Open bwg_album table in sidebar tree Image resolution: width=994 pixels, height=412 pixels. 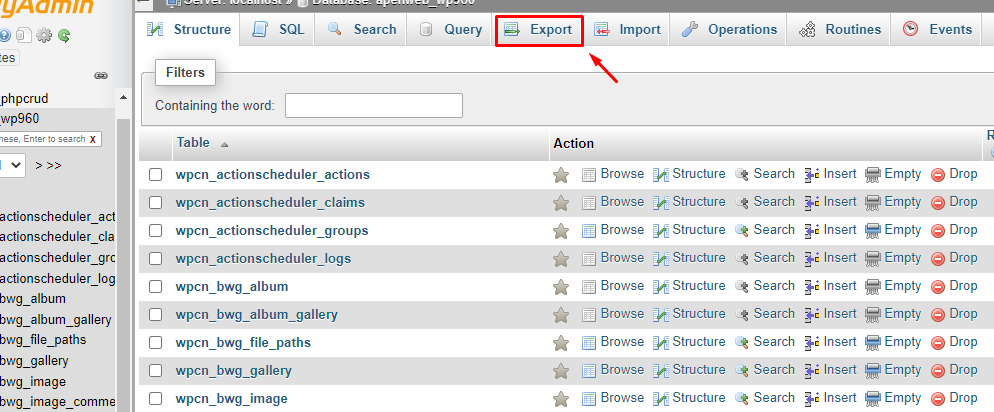pyautogui.click(x=32, y=299)
